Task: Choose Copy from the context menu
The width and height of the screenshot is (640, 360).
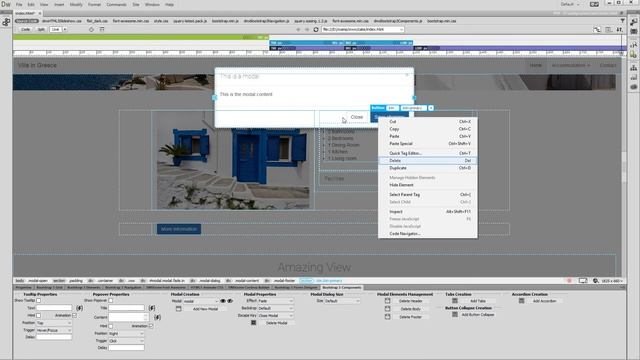Action: tap(427, 129)
